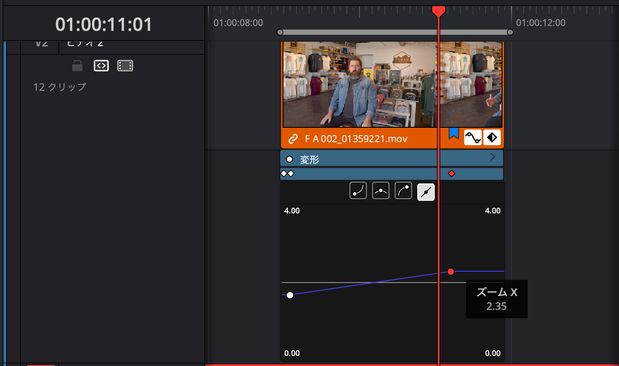Apply ease-out interpolation to keyframe
This screenshot has width=619, height=366.
click(403, 191)
